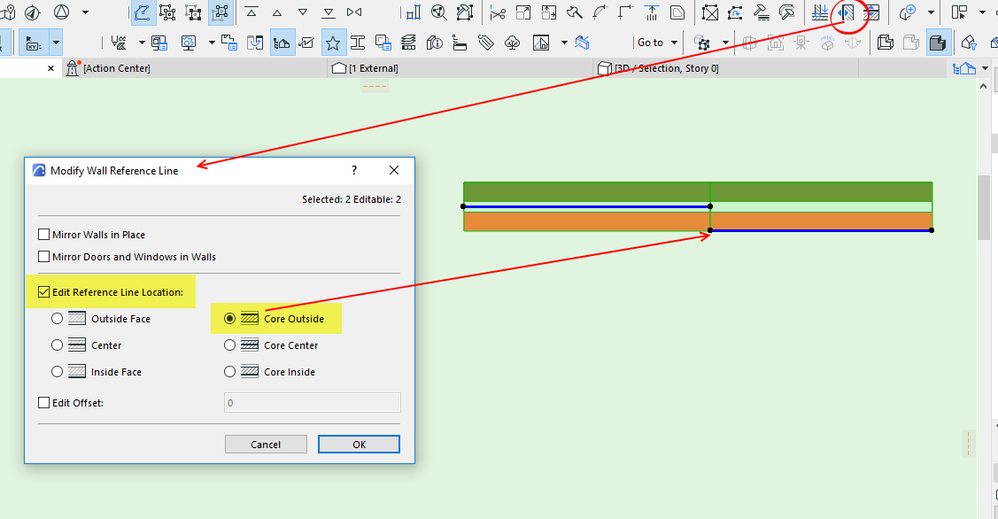Open dropdown arrow next to wireframe cube icon
The image size is (998, 519).
click(726, 43)
